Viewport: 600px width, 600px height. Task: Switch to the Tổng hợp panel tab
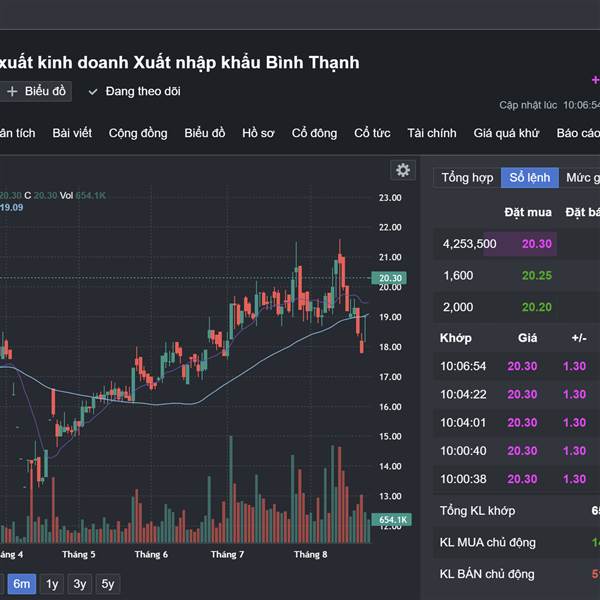[x=467, y=178]
